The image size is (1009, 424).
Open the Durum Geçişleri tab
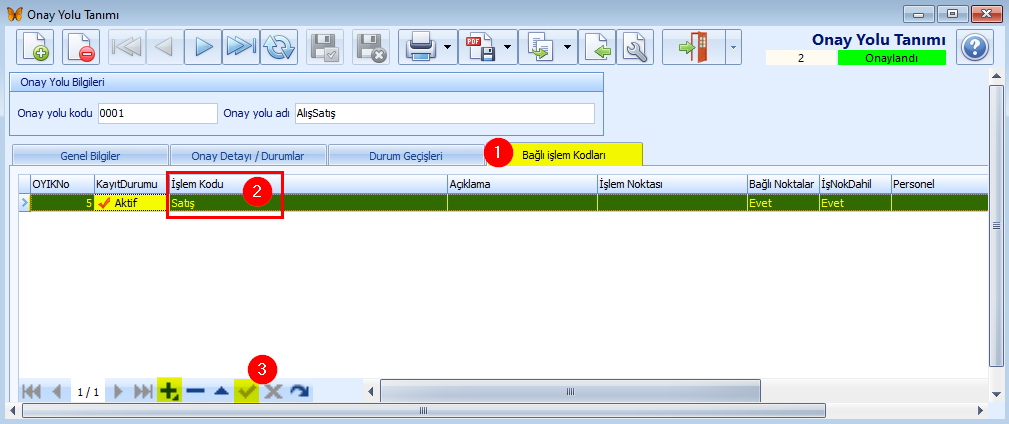tap(407, 155)
